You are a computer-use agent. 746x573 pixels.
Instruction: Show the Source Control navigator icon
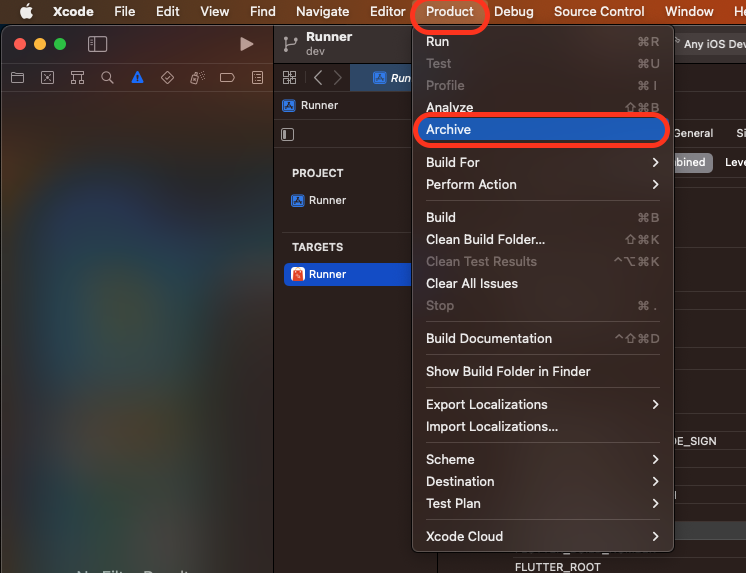coord(48,78)
